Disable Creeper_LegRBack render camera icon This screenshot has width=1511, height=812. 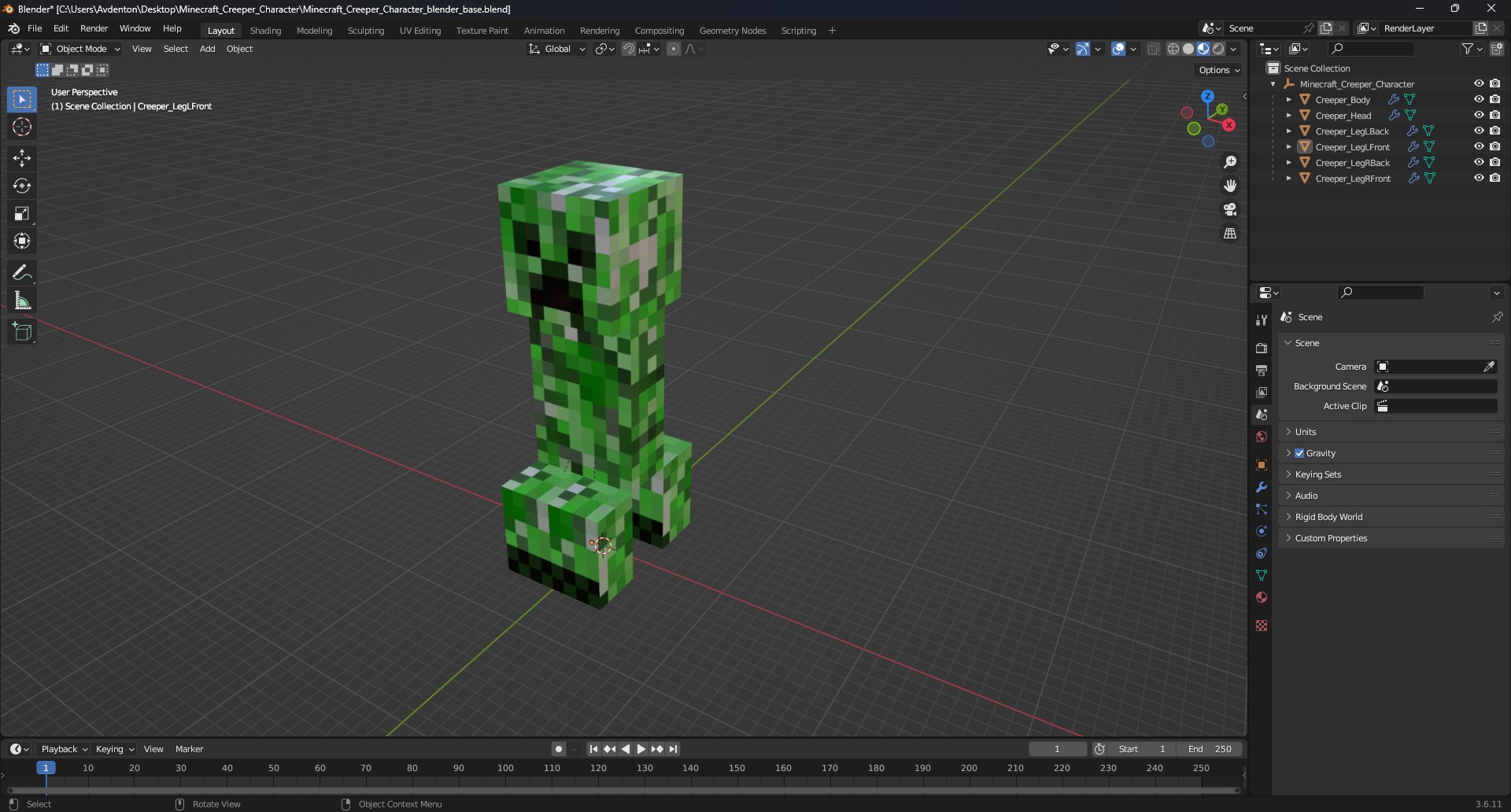(x=1494, y=162)
